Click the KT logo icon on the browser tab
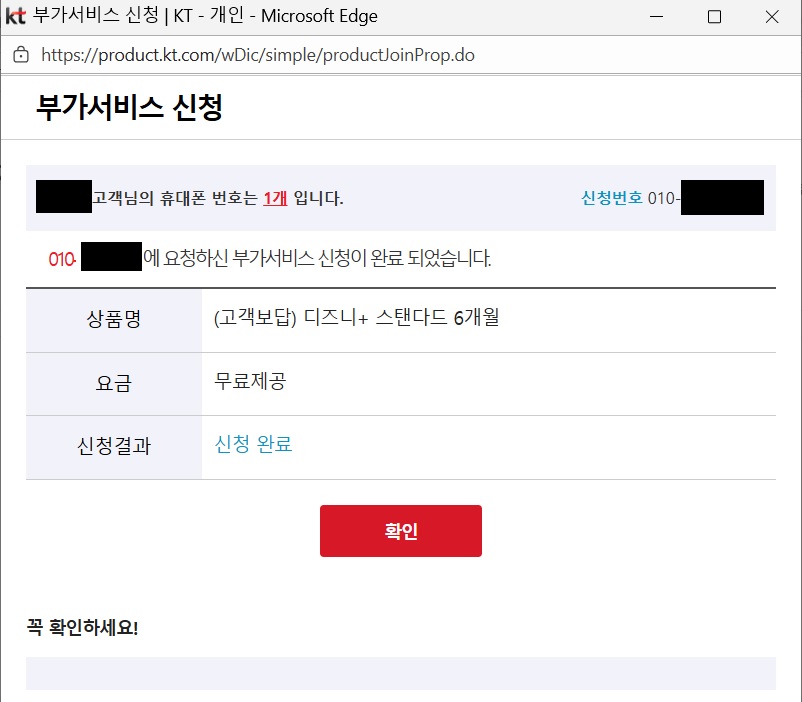 point(15,16)
